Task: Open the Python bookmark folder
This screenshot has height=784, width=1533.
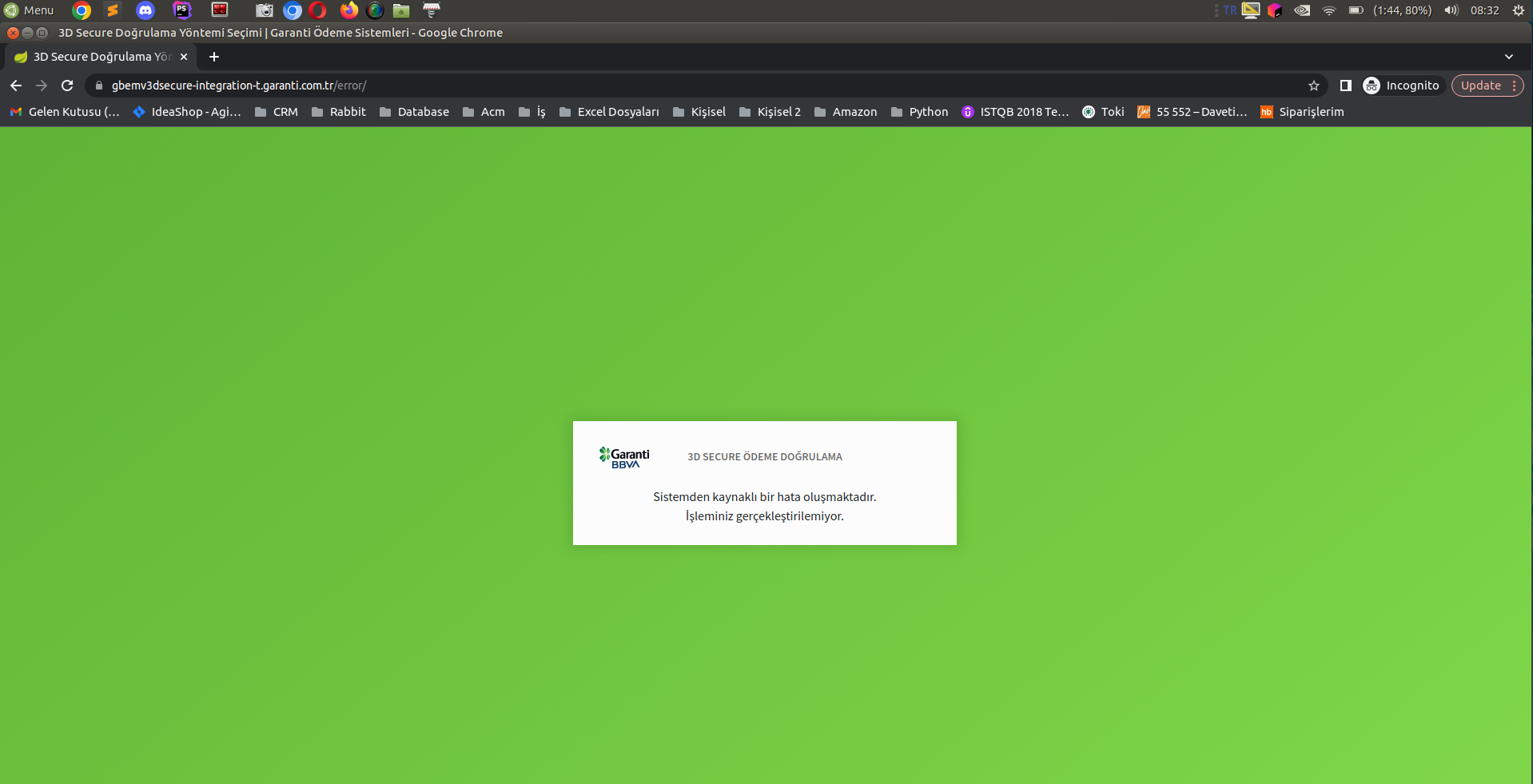Action: tap(919, 112)
